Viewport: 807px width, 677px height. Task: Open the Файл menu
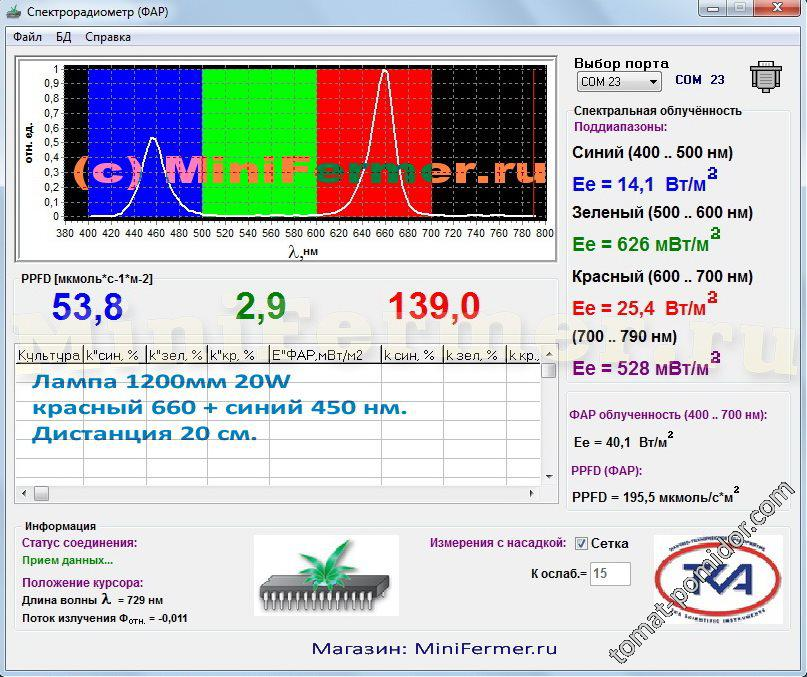pos(27,37)
